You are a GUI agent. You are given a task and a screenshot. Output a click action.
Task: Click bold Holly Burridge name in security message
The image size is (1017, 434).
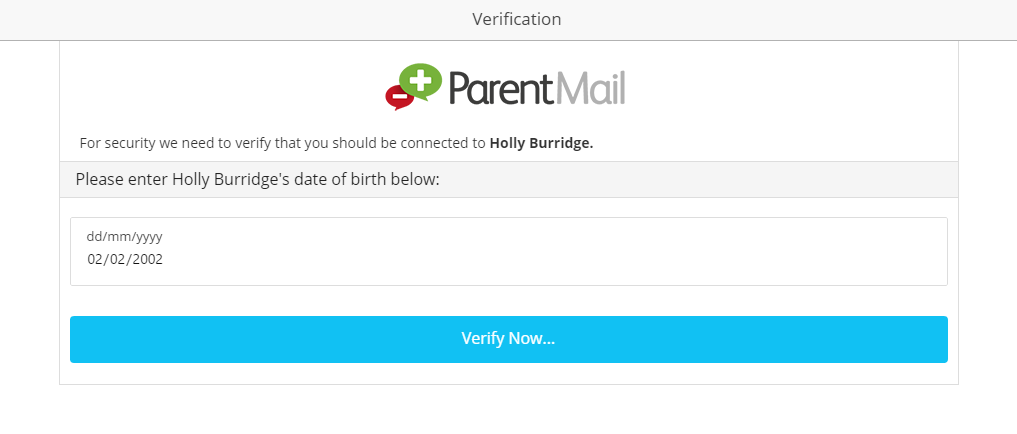pyautogui.click(x=541, y=143)
